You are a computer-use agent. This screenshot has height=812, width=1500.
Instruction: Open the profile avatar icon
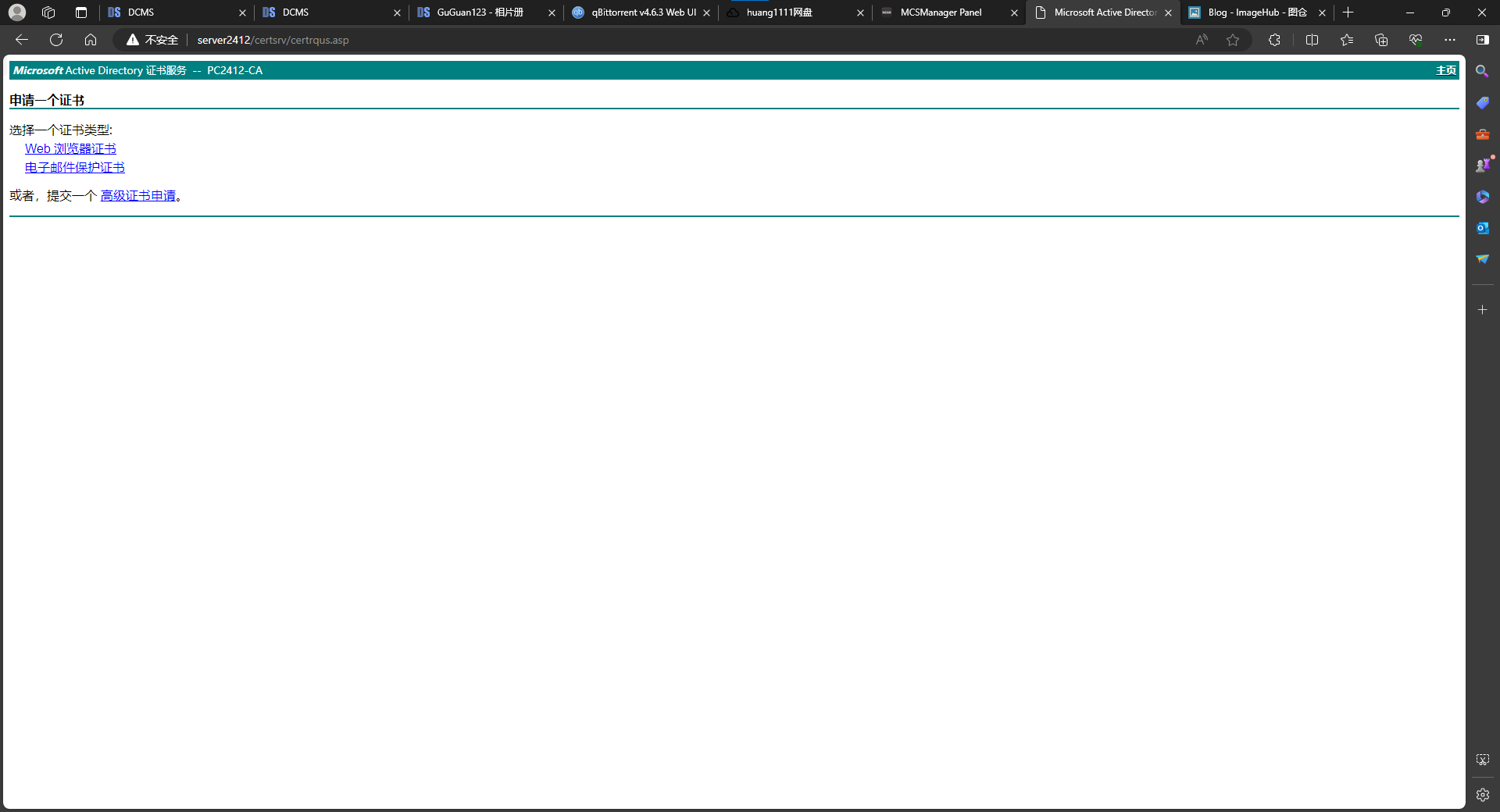[x=17, y=12]
